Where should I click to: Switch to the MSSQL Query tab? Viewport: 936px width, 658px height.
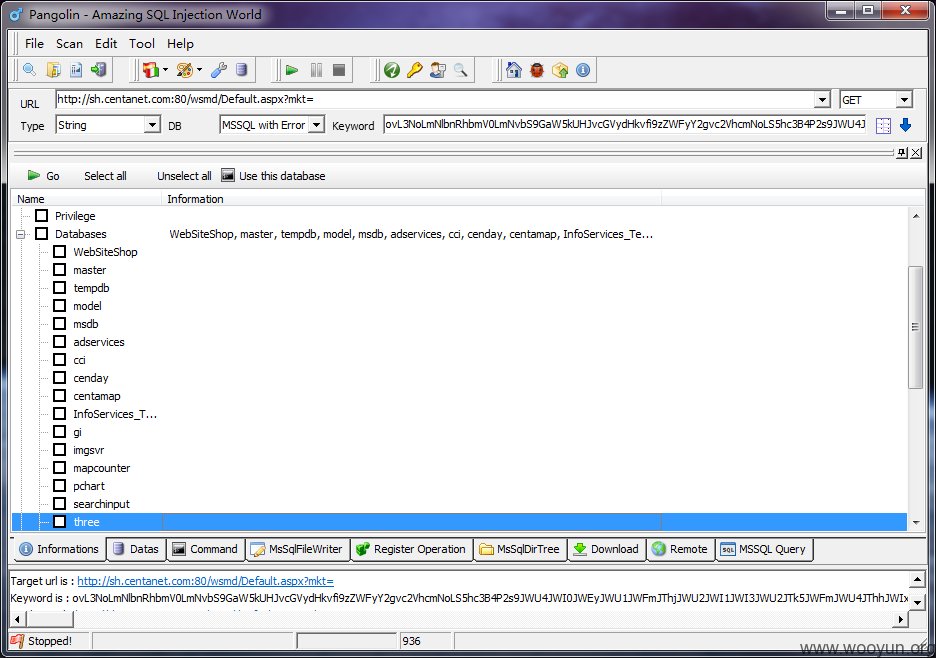pos(763,549)
